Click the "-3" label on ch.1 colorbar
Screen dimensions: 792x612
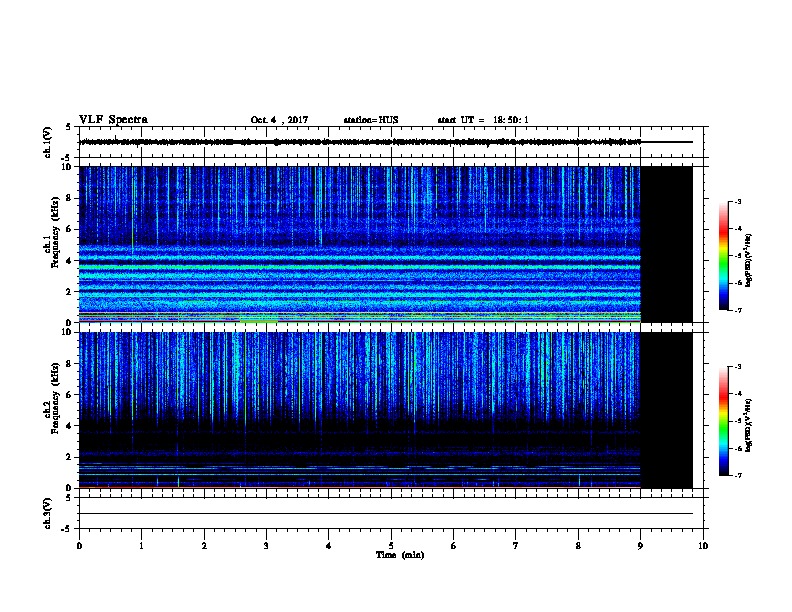pyautogui.click(x=737, y=201)
